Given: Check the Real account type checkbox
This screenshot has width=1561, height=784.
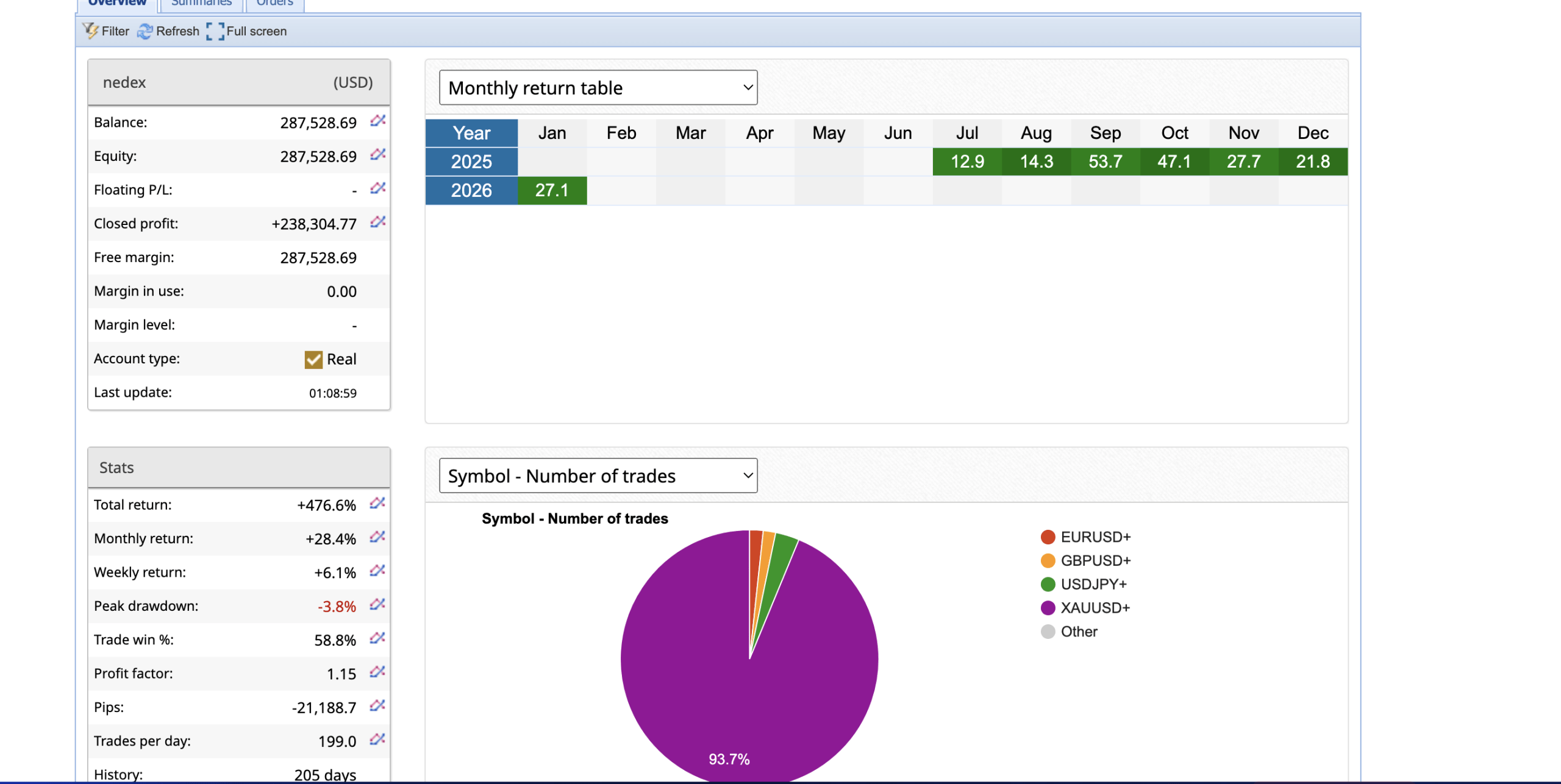Looking at the screenshot, I should [313, 359].
